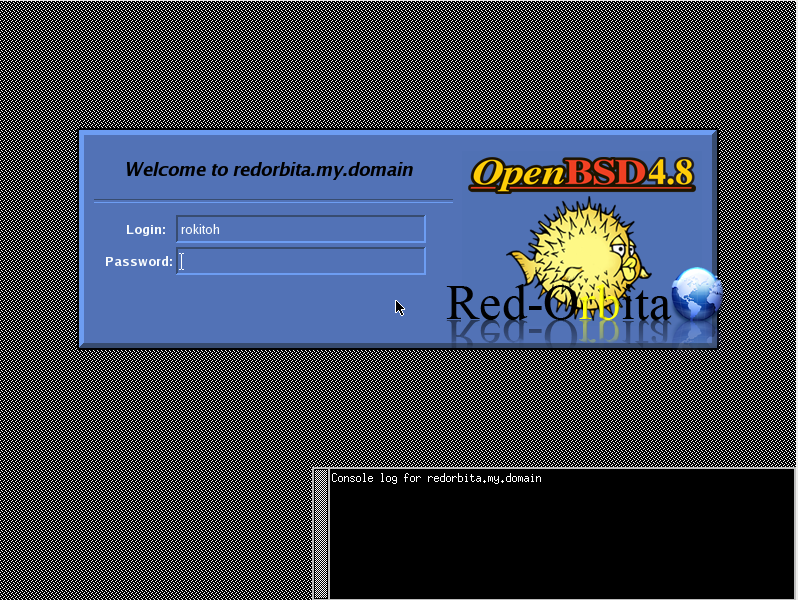Viewport: 798px width, 600px height.
Task: Focus the empty Password input field
Action: tap(301, 261)
